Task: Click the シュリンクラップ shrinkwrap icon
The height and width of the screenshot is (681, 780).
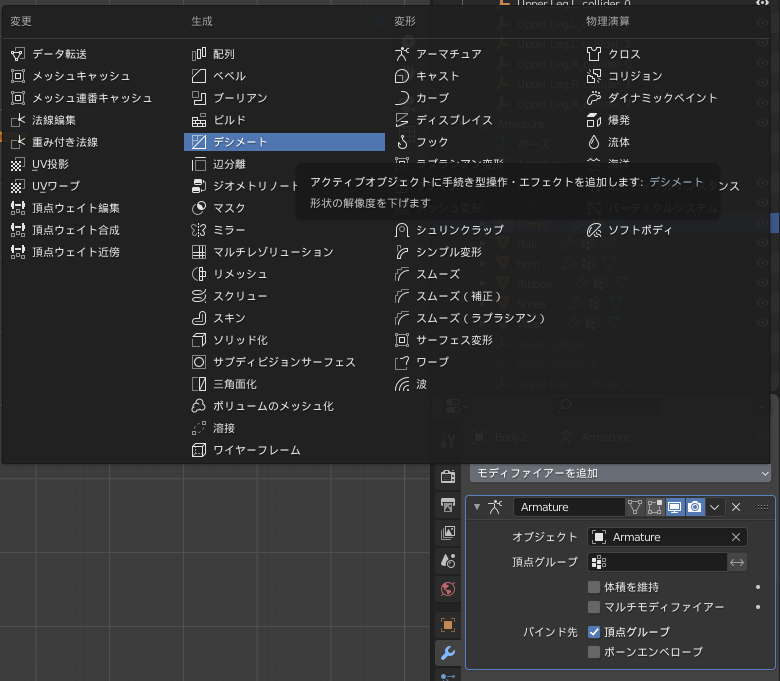Action: pos(401,230)
